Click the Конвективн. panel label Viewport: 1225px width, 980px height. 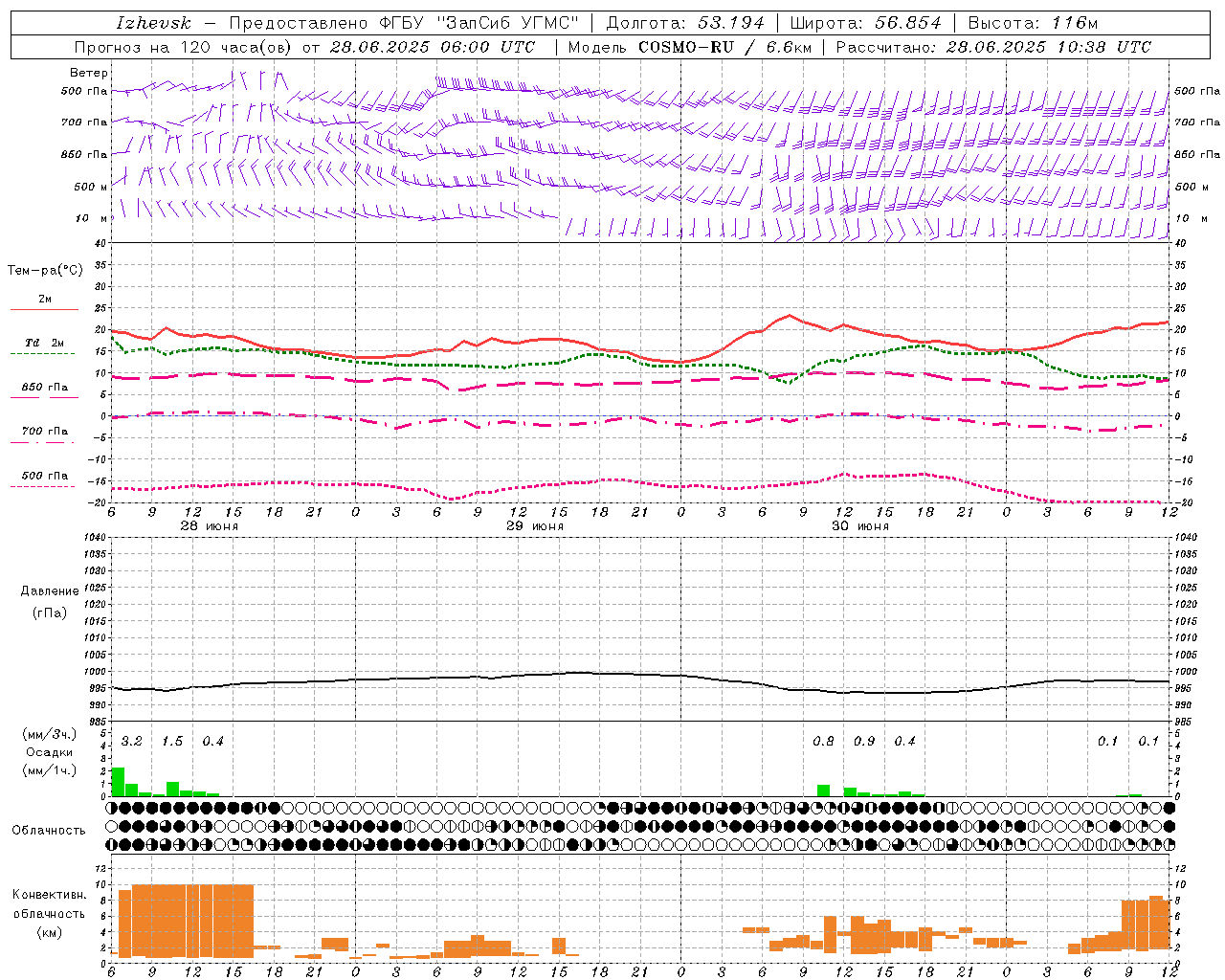pyautogui.click(x=49, y=895)
